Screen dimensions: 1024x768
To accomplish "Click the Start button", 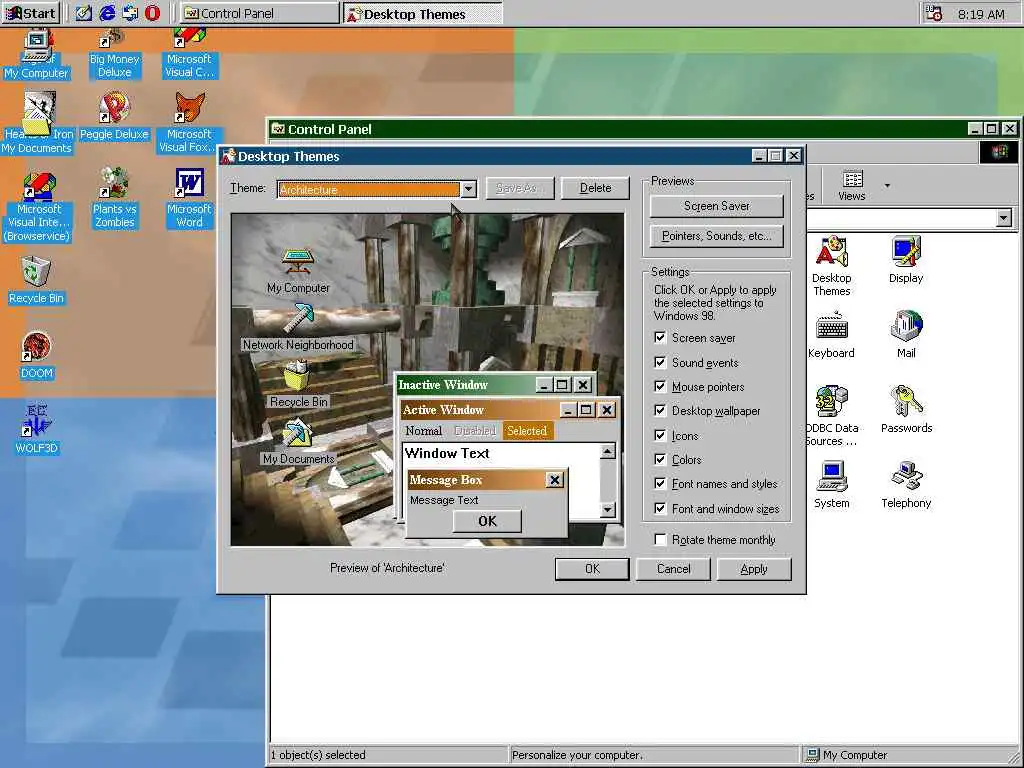I will point(31,12).
